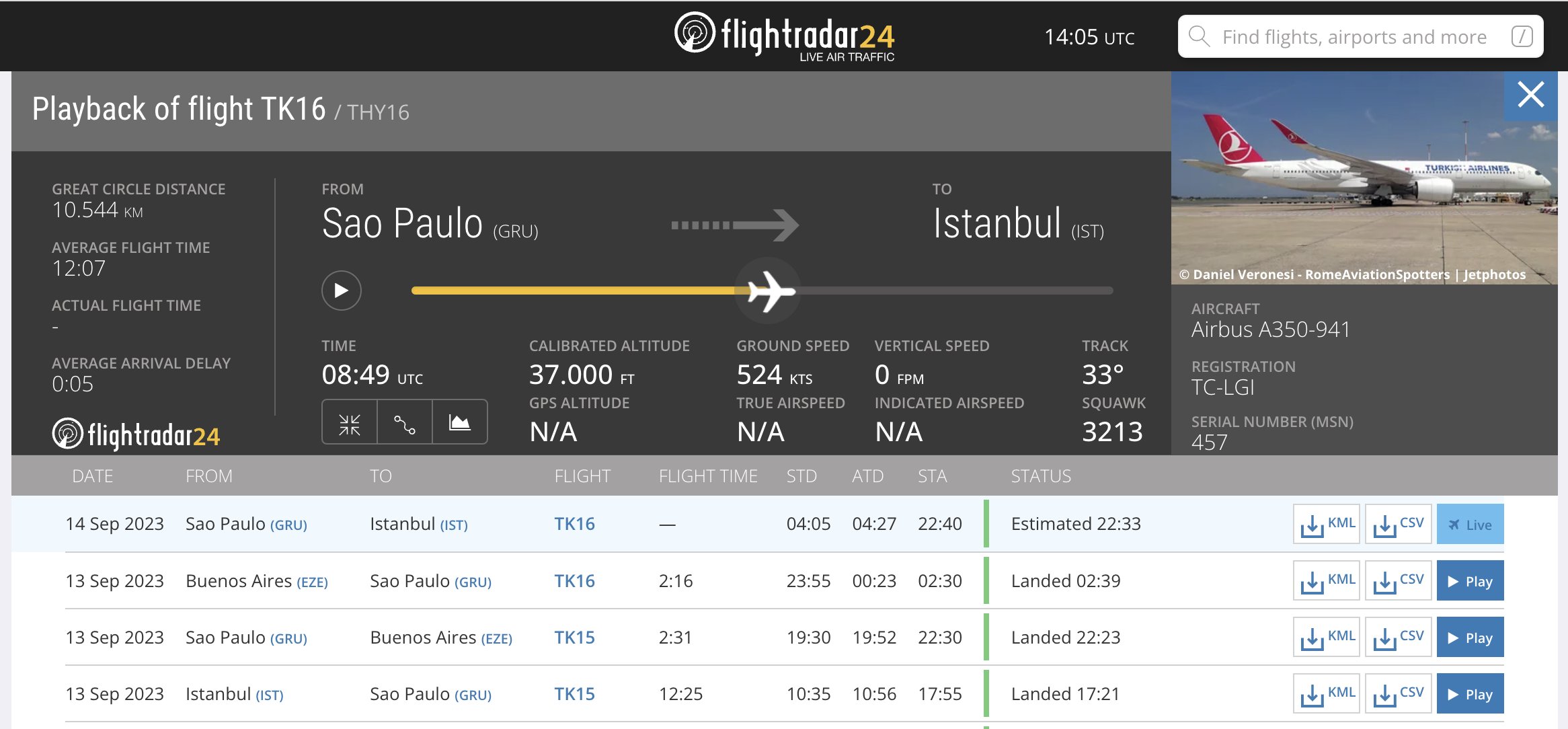The width and height of the screenshot is (1568, 729).
Task: Click the 14:05 UTC clock in header
Action: click(x=1089, y=37)
